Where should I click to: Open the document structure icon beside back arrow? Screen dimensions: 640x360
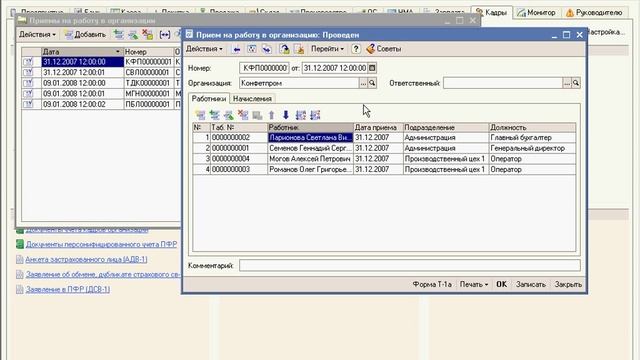click(252, 49)
